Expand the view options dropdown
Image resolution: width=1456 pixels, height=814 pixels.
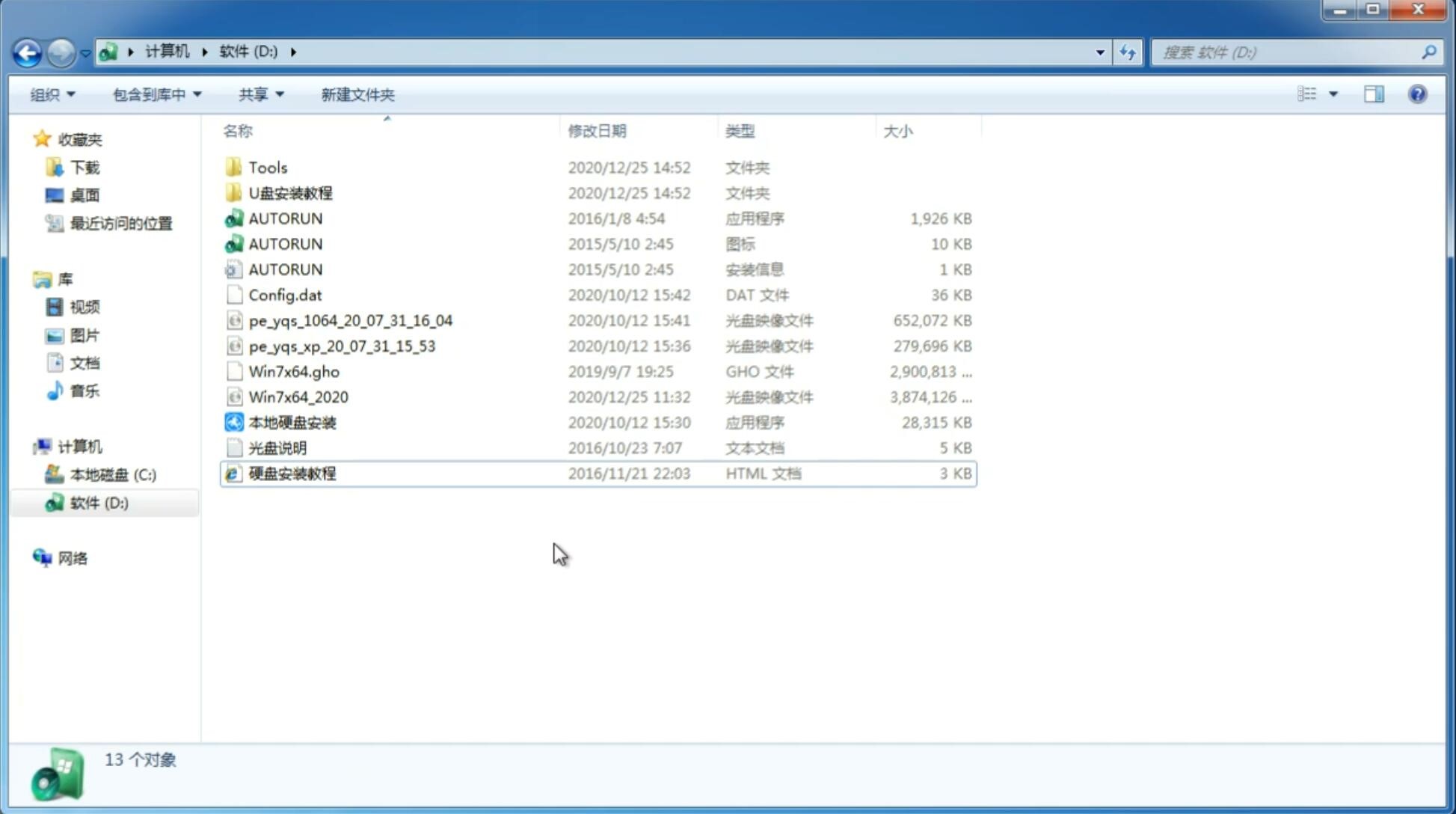click(1333, 94)
